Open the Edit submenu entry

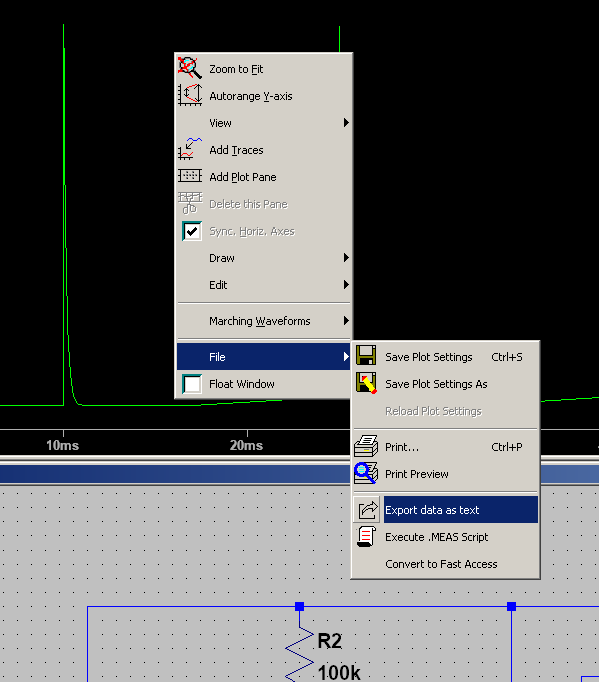264,285
